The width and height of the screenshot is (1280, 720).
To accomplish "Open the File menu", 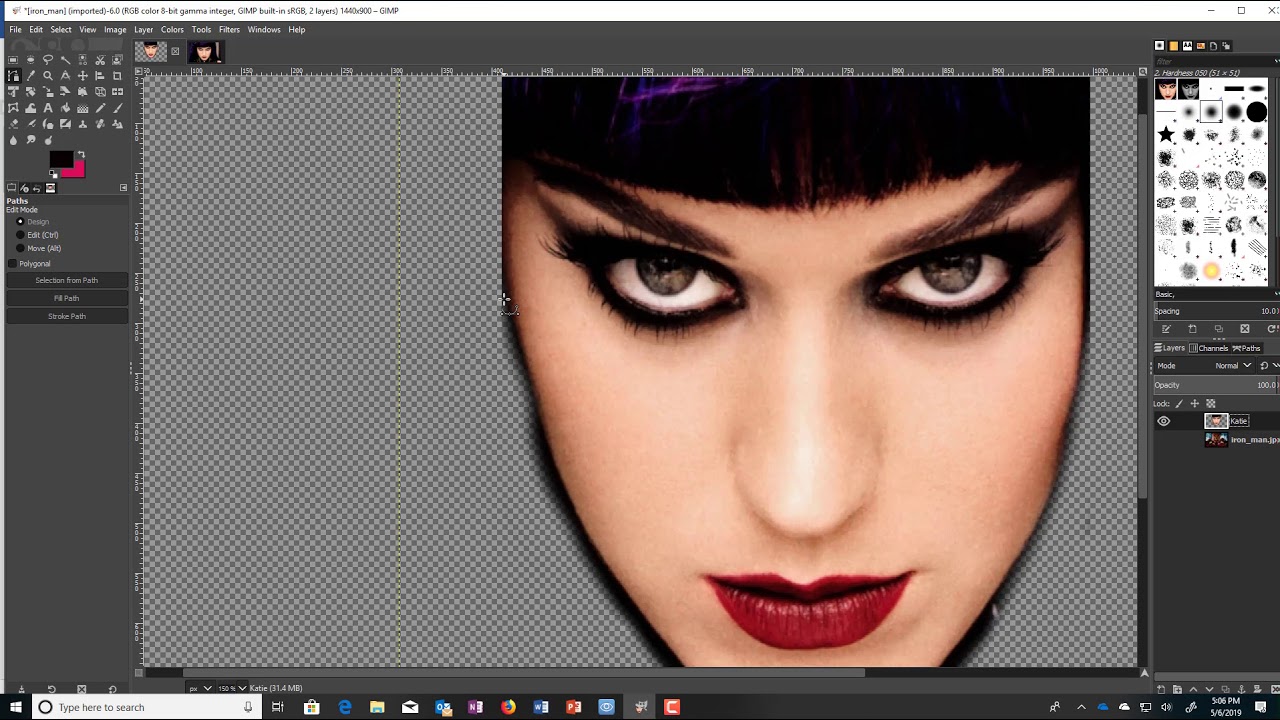I will (x=15, y=29).
